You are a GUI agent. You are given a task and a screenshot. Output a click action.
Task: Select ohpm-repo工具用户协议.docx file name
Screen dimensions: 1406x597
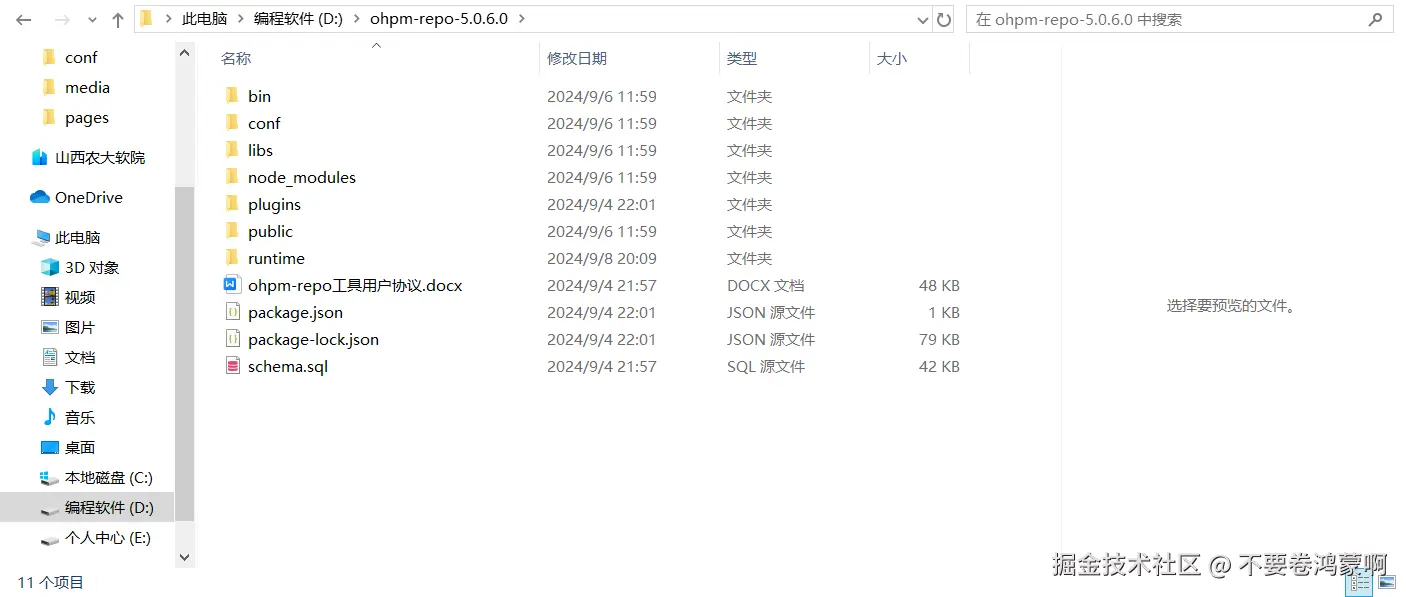click(x=355, y=285)
